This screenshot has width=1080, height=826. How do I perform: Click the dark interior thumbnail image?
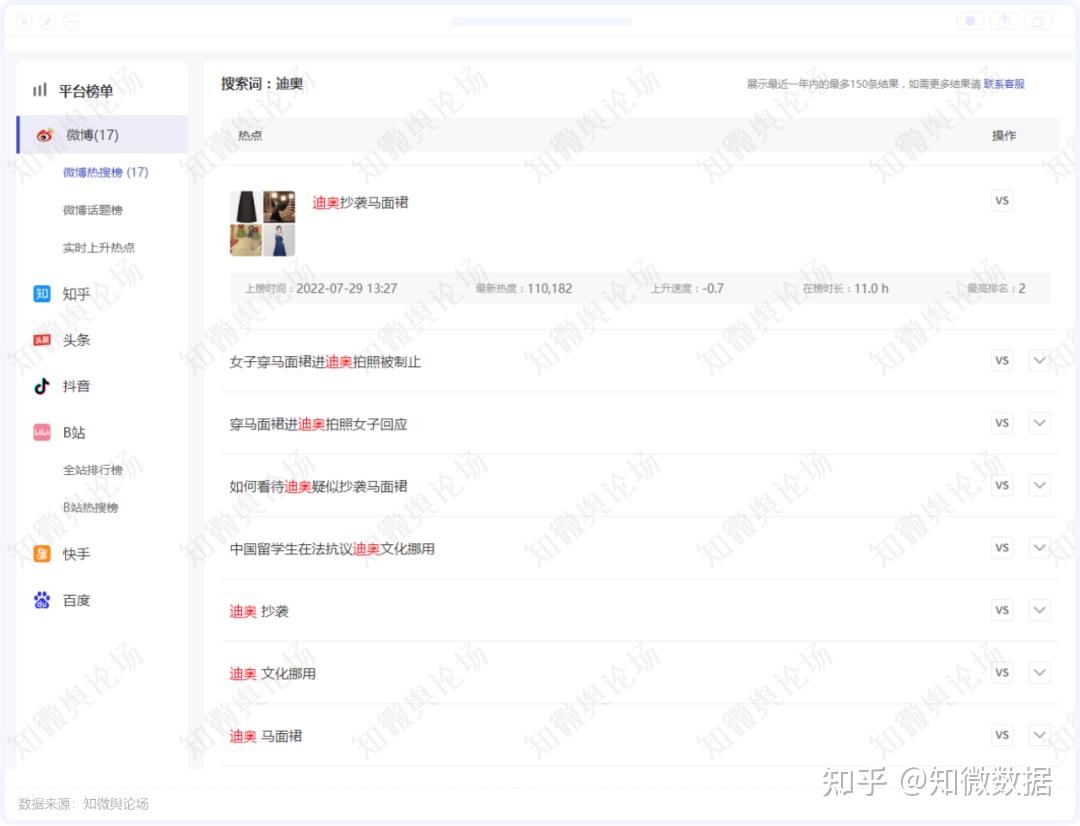(x=280, y=207)
